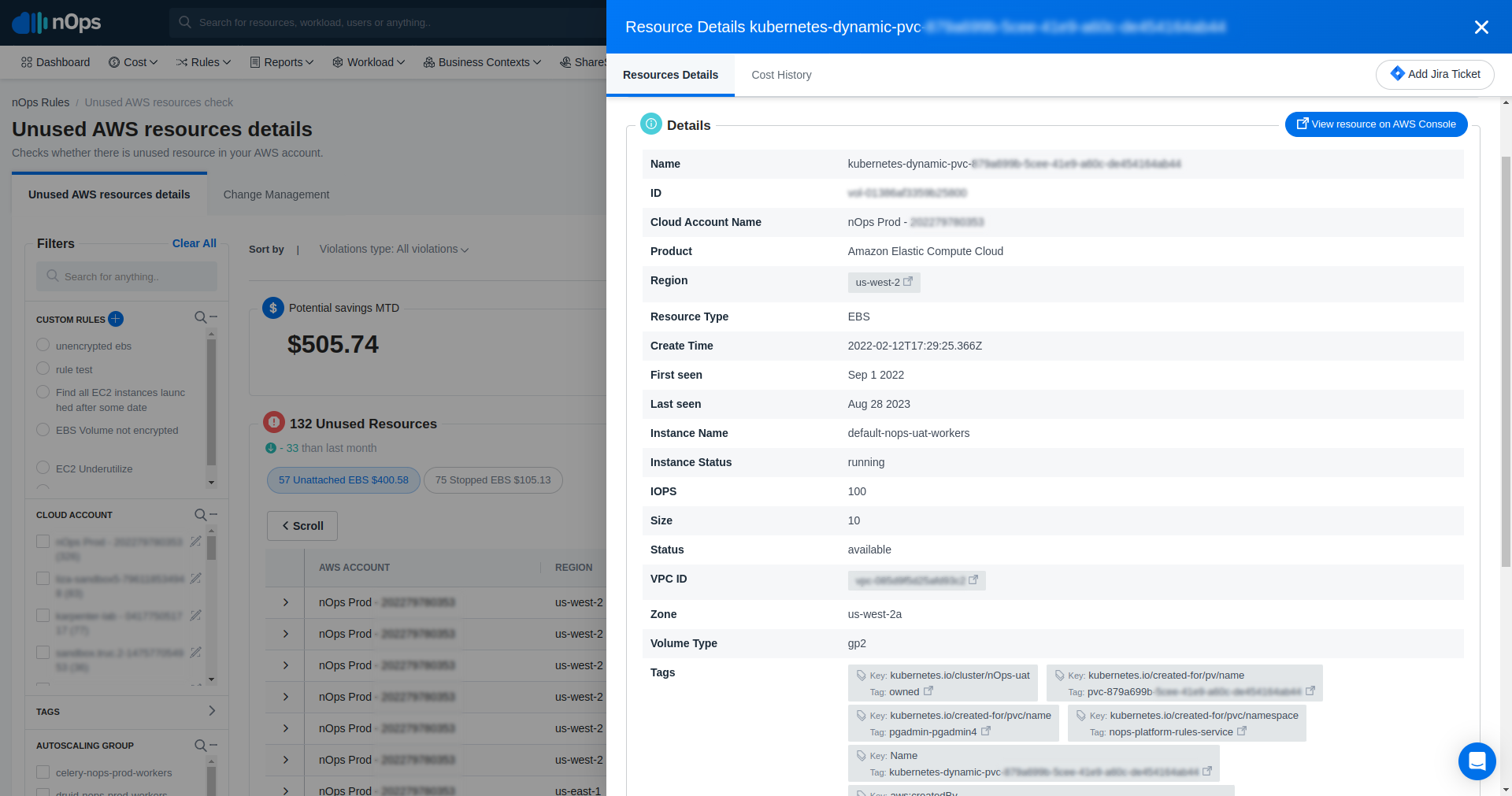Screen dimensions: 1512x796
Task: Open the Change Management tab
Action: click(276, 194)
